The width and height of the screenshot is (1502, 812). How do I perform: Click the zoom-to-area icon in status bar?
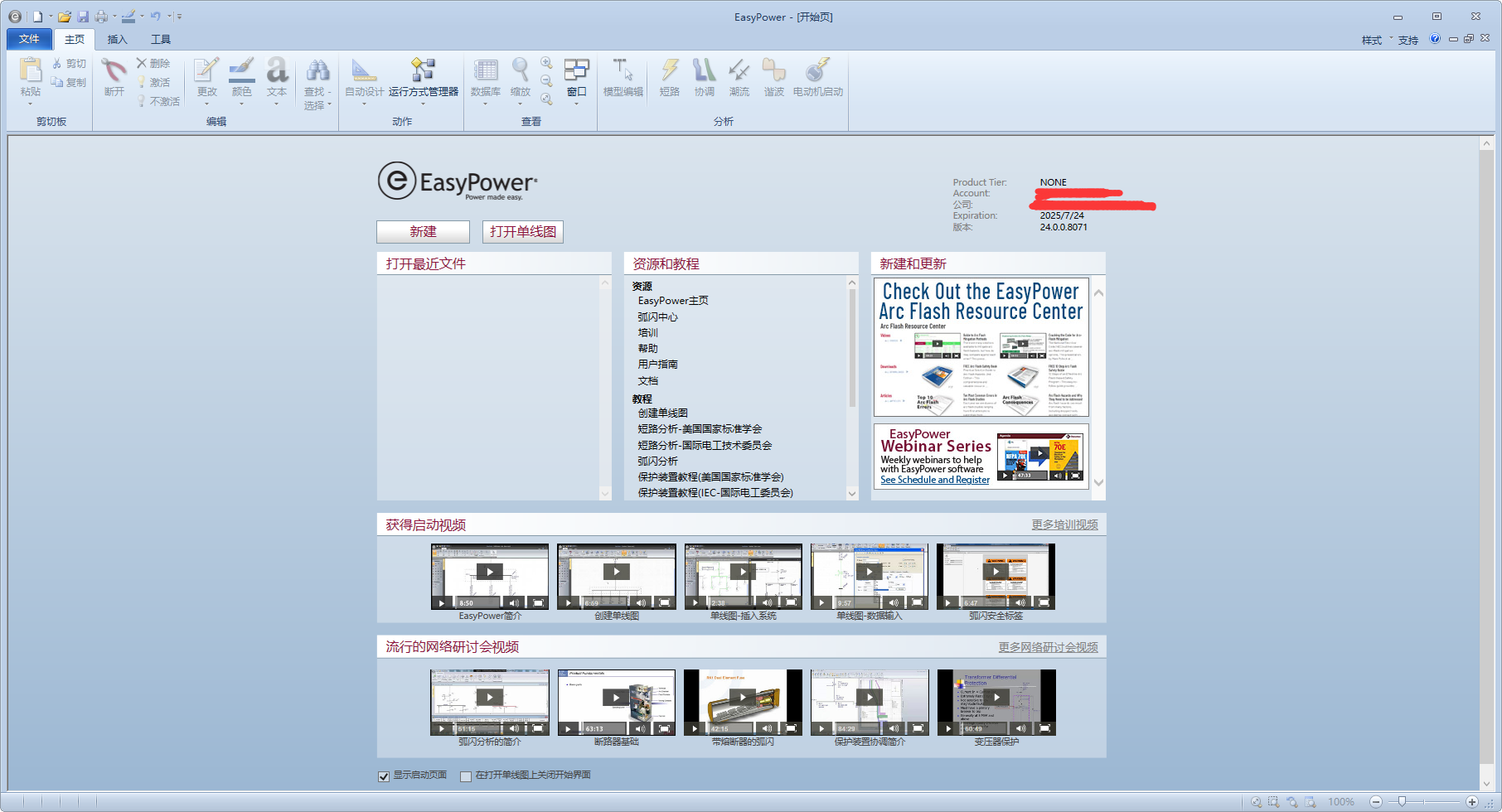click(x=1274, y=802)
